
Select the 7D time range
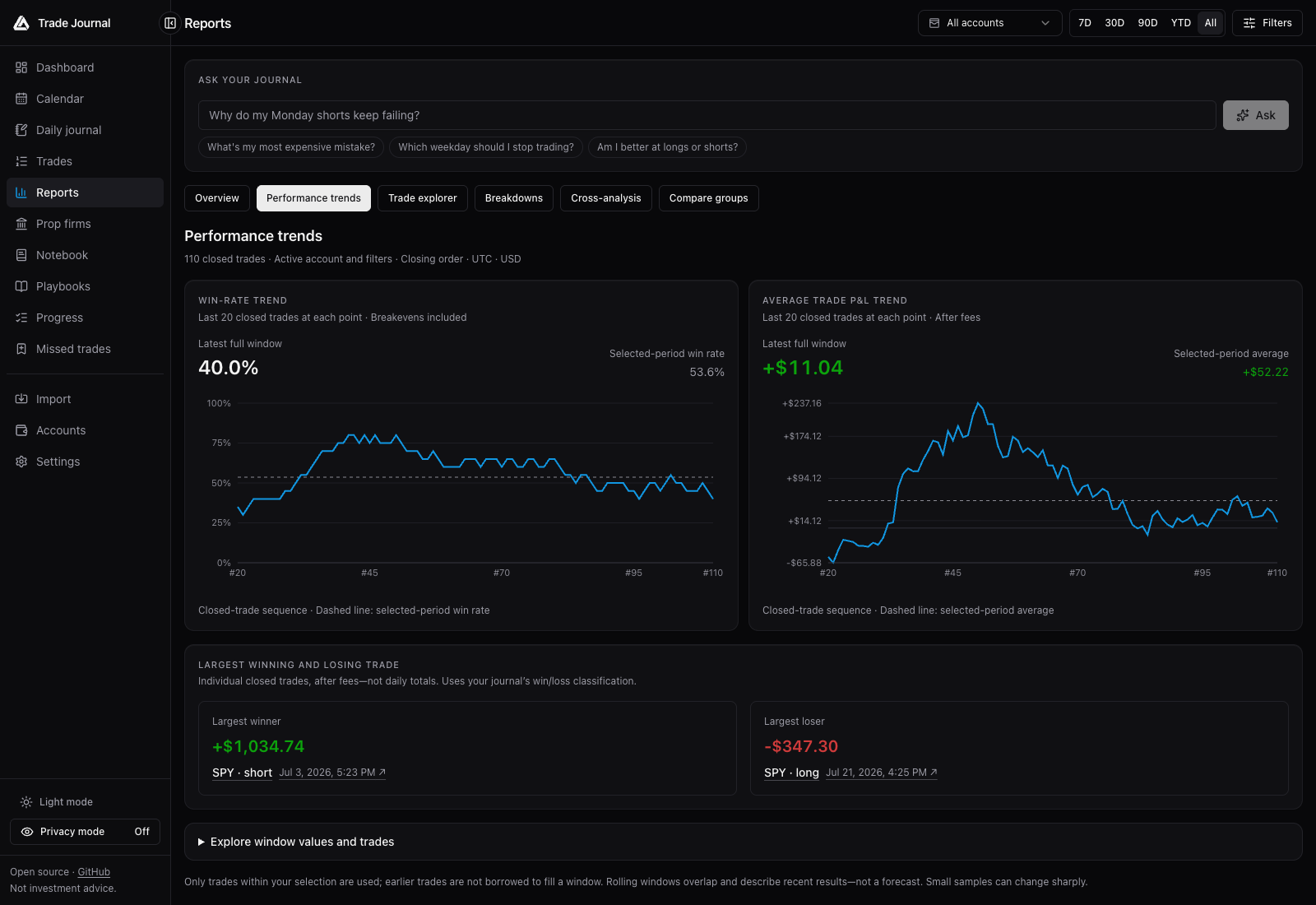(x=1085, y=23)
